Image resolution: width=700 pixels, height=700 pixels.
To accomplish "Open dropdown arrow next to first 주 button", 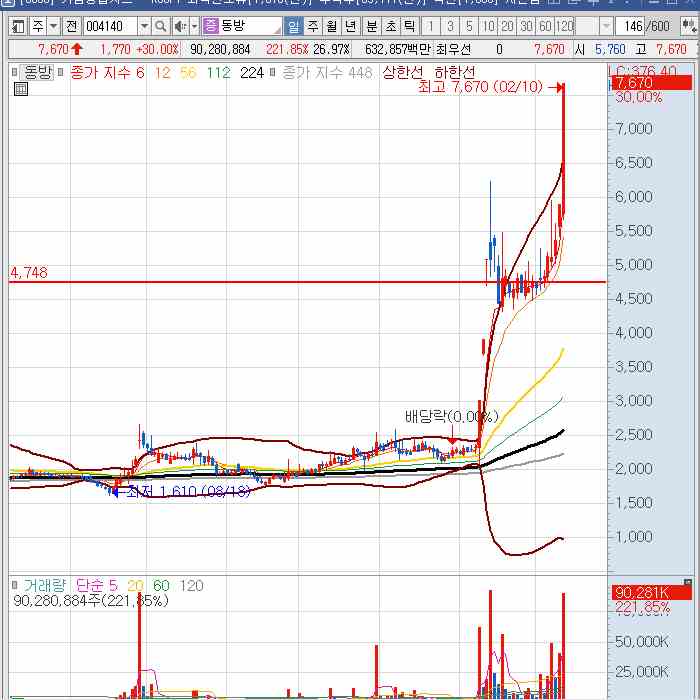I will (x=54, y=26).
